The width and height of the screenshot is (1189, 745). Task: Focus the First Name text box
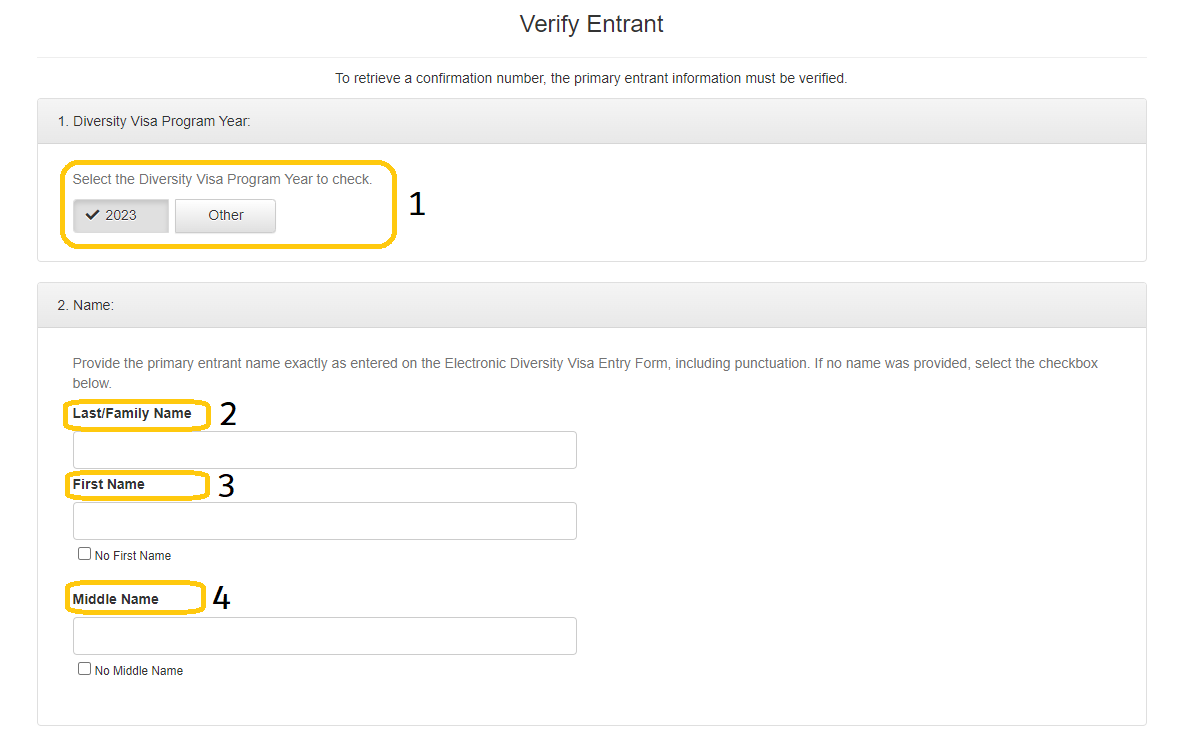click(324, 521)
